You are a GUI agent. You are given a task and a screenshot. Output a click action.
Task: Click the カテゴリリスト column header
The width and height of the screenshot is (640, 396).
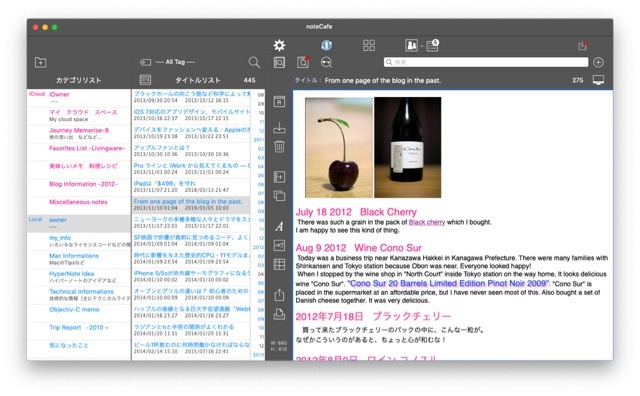pyautogui.click(x=78, y=80)
